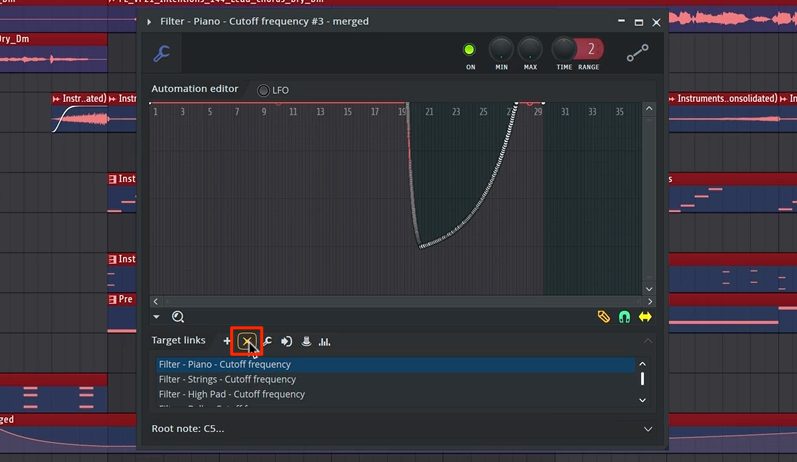Expand the Root note: C5 section
The width and height of the screenshot is (797, 462).
(648, 429)
